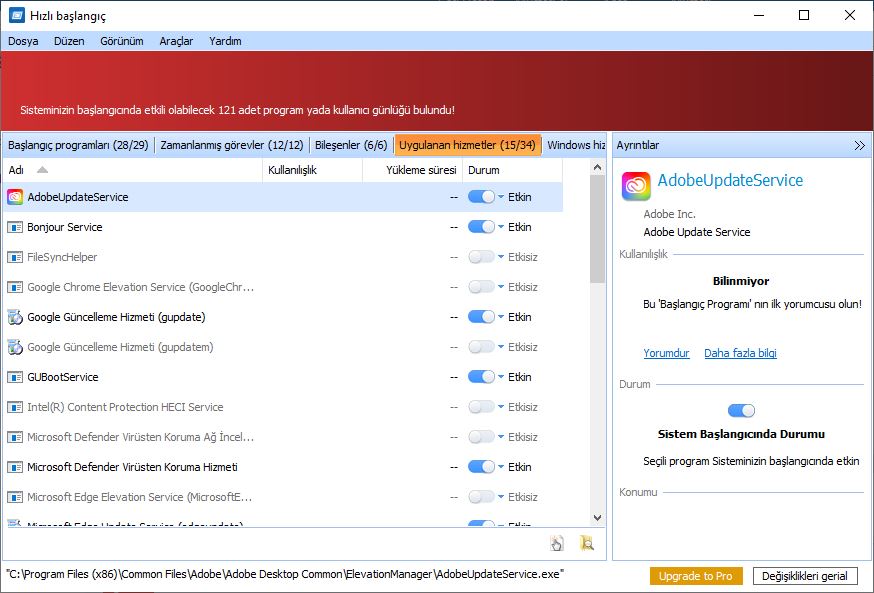Click the Intel(R) Content Protection HECI Service icon
Screen dimensions: 874x593
point(15,407)
